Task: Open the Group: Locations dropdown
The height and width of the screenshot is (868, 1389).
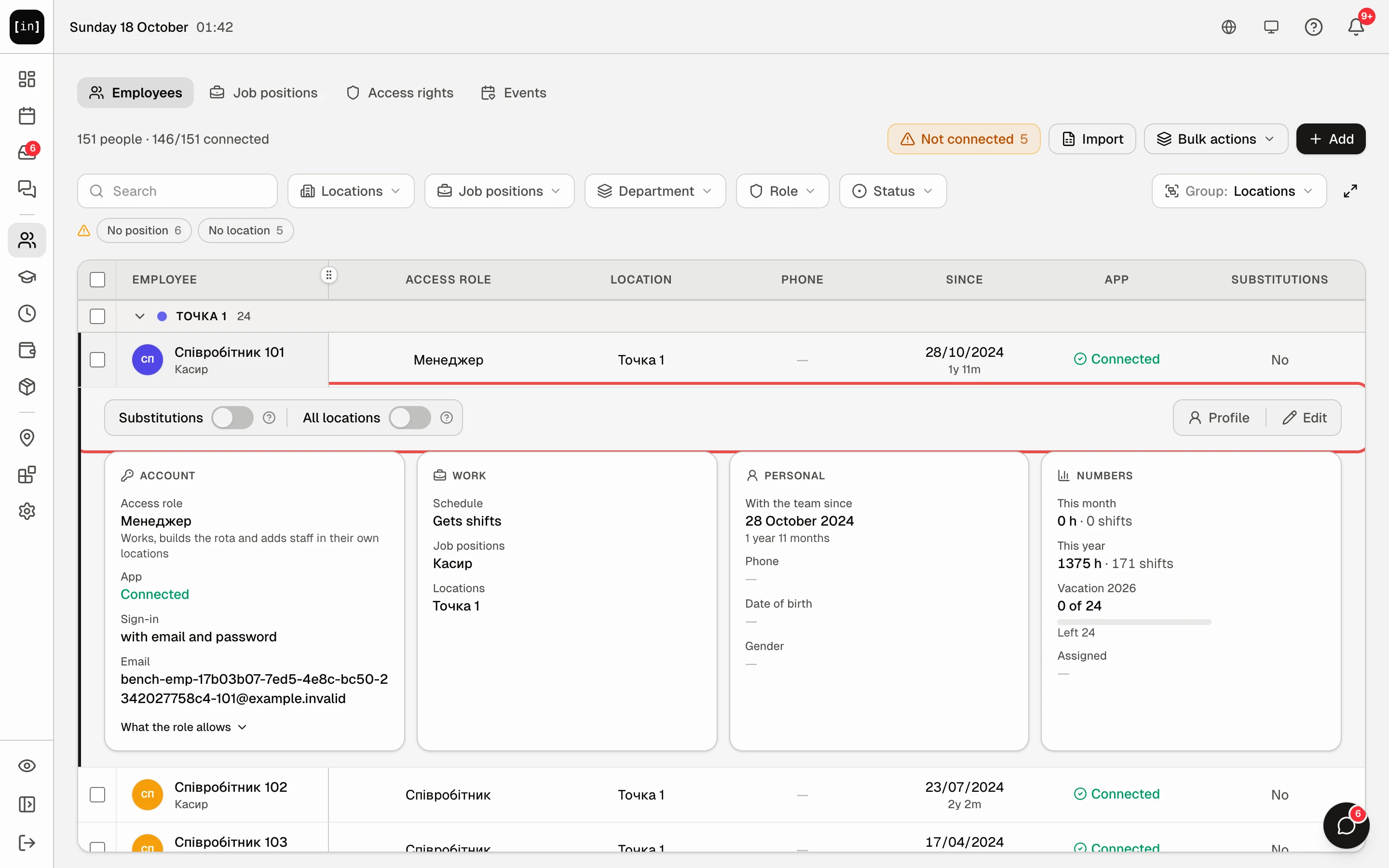Action: coord(1239,191)
